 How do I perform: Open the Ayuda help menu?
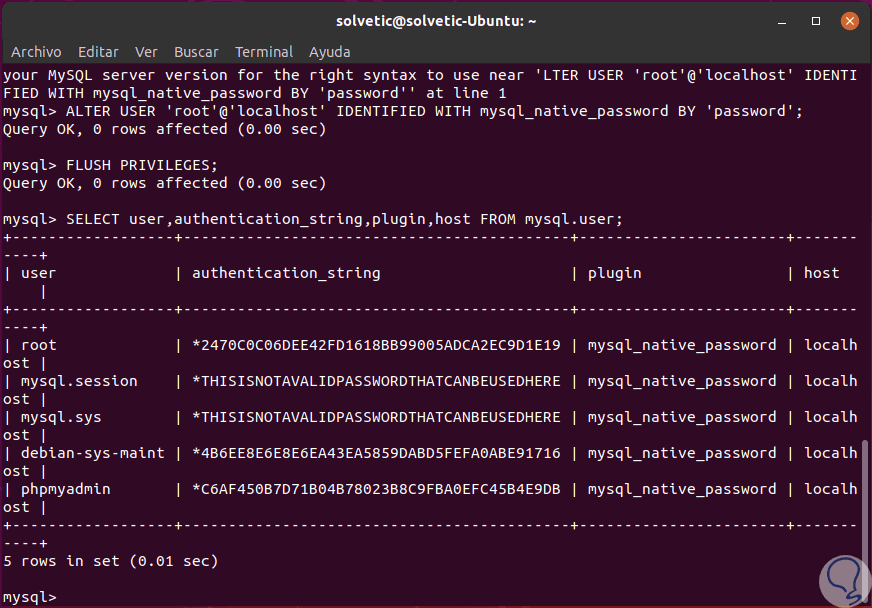pos(329,52)
